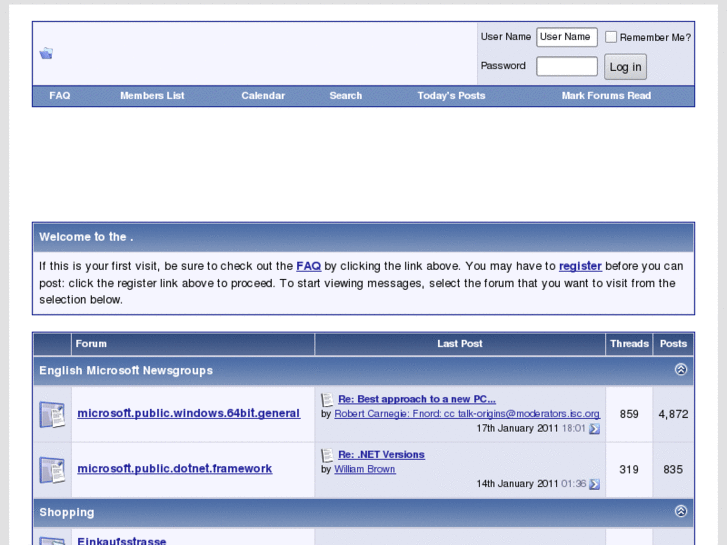This screenshot has width=727, height=545.
Task: Open 'Re: Best approach to a new PC...' post
Action: pyautogui.click(x=417, y=399)
